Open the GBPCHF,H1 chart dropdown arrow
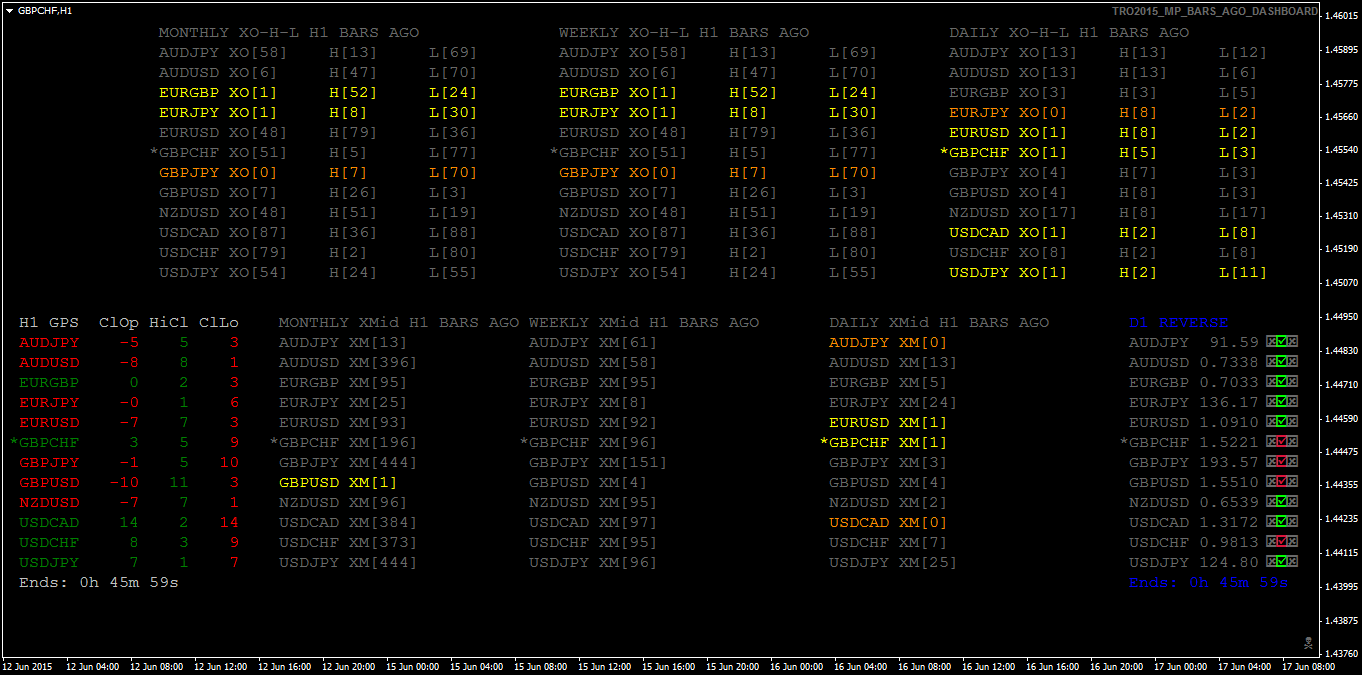This screenshot has width=1362, height=675. point(9,10)
